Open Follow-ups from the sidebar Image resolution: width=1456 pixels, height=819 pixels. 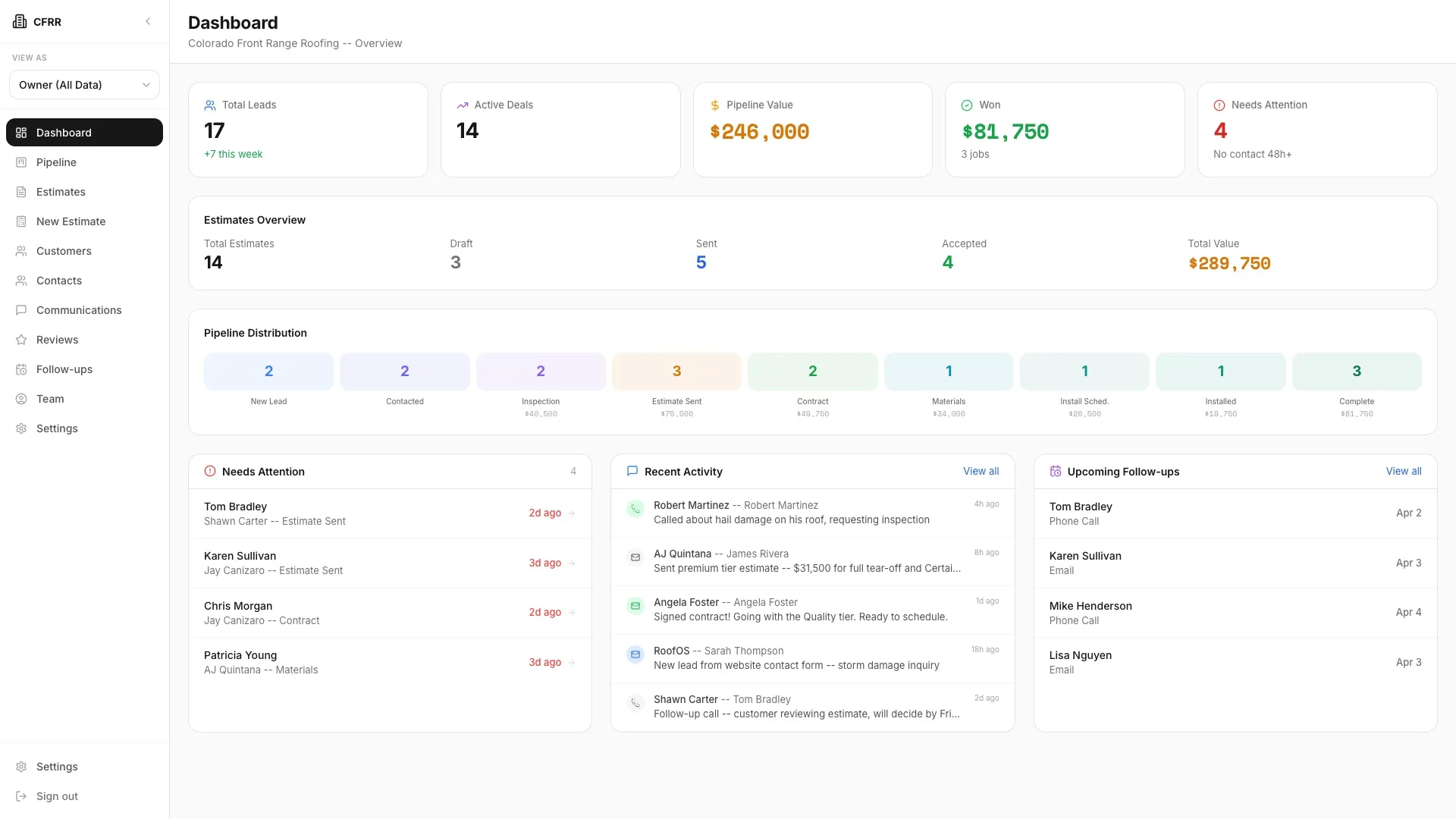[63, 369]
